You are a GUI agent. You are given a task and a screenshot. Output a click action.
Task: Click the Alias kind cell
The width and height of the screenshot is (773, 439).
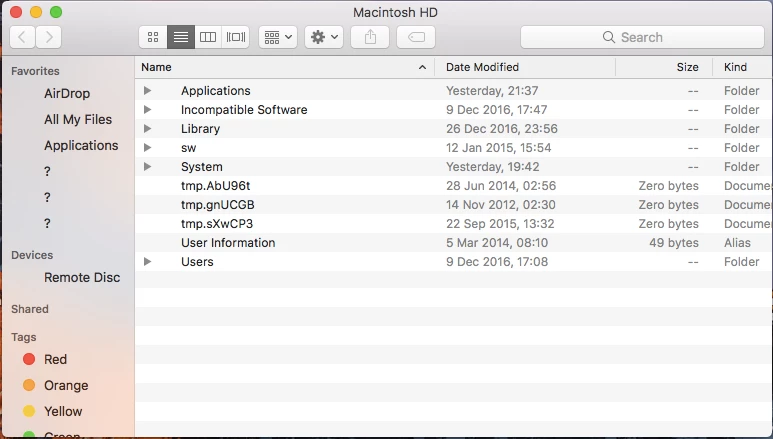click(x=737, y=243)
